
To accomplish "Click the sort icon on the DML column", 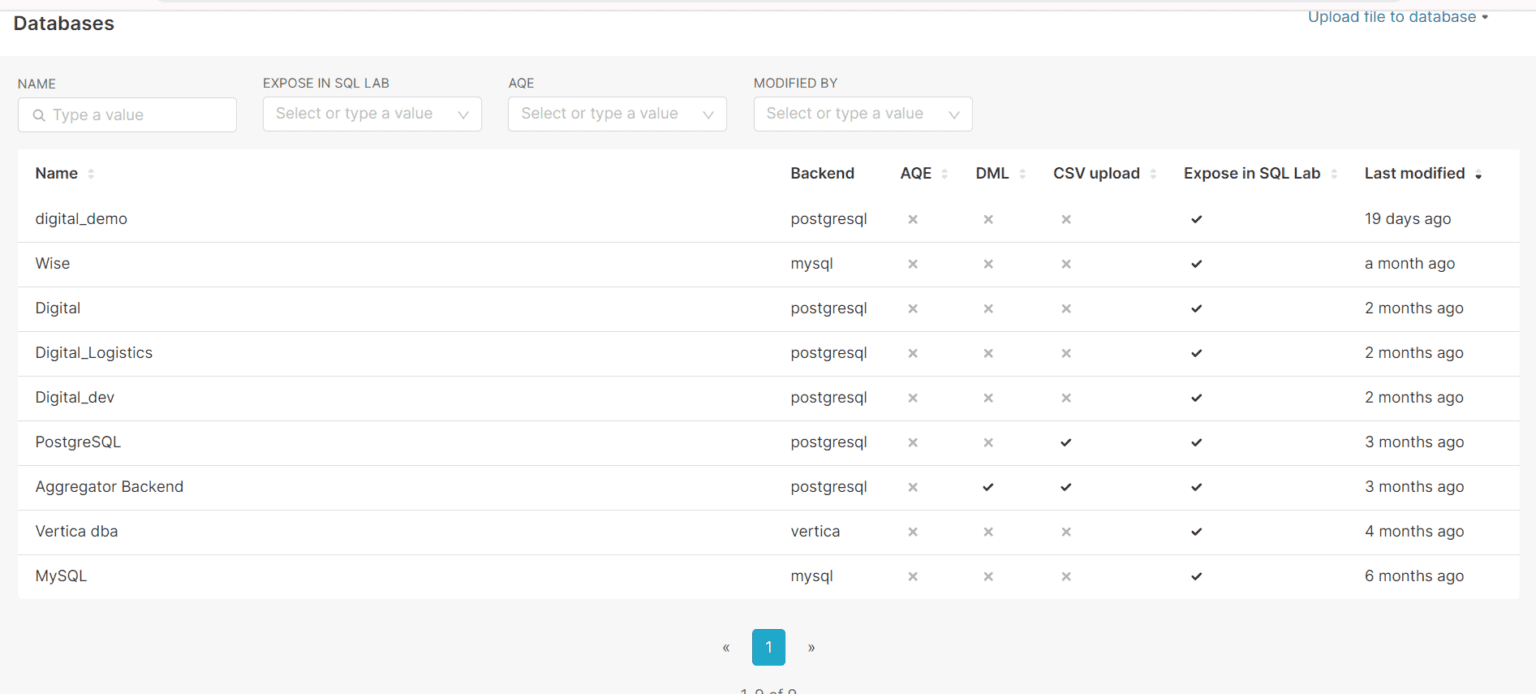I will point(1024,173).
